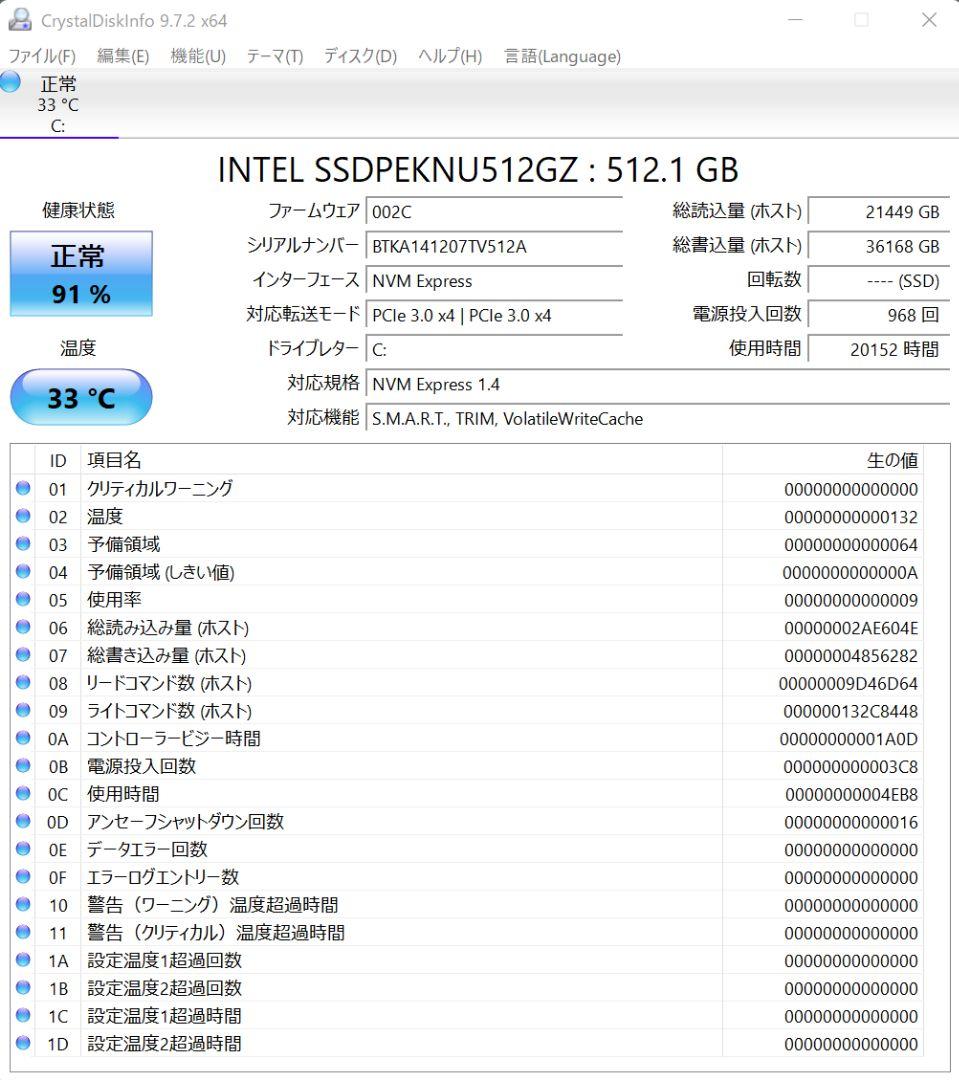Open the 編集(E) menu

click(x=123, y=56)
